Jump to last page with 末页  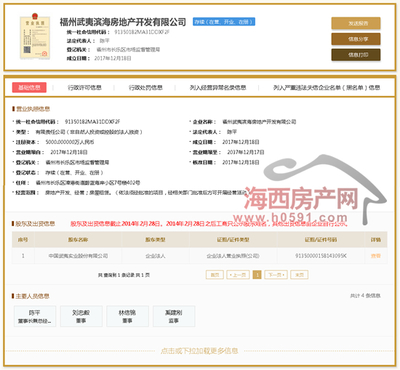tap(299, 275)
